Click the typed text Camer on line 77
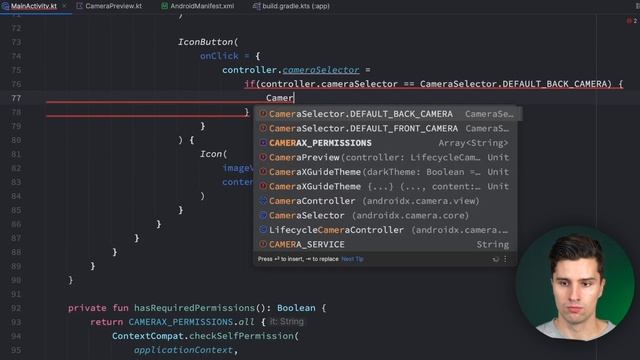The height and width of the screenshot is (360, 640). (280, 98)
